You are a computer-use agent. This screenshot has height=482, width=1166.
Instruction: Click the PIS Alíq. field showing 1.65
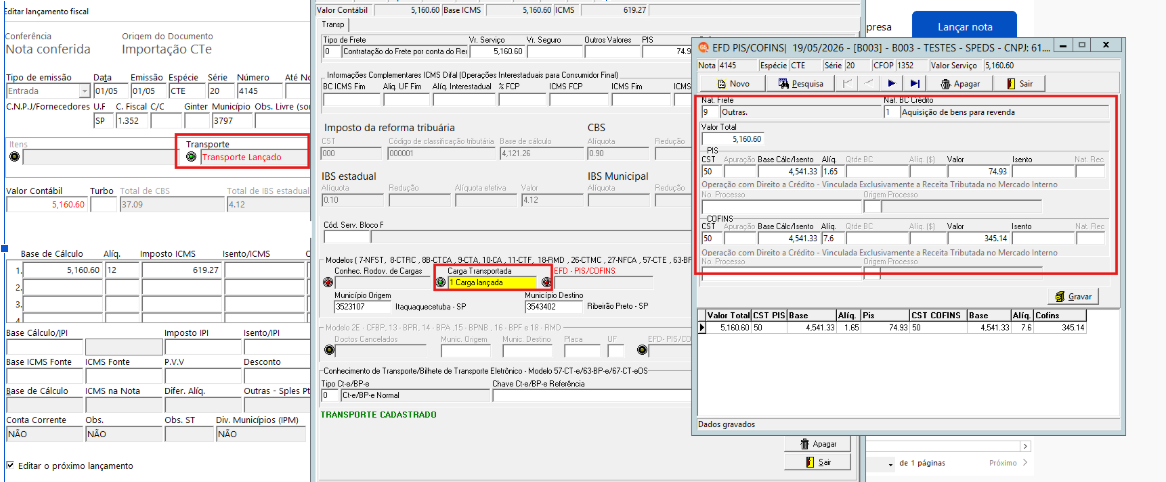coord(832,171)
